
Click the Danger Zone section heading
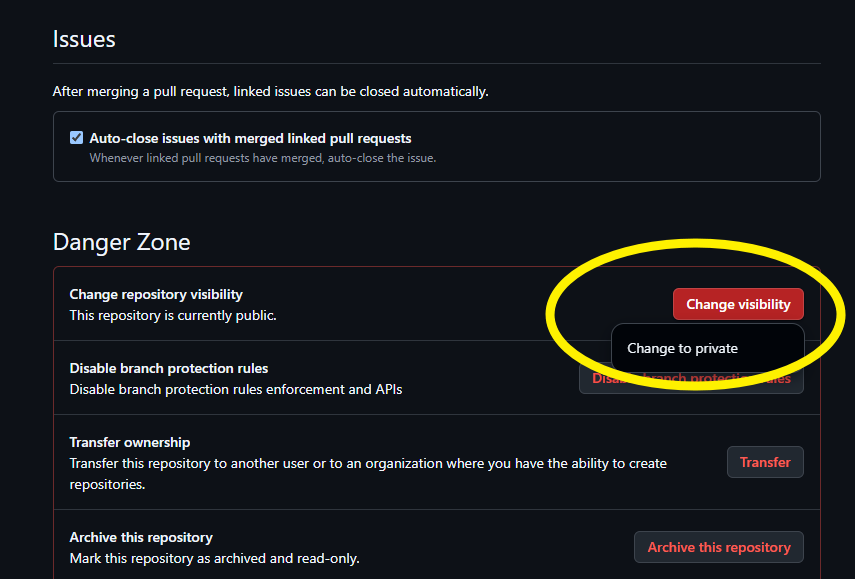122,242
